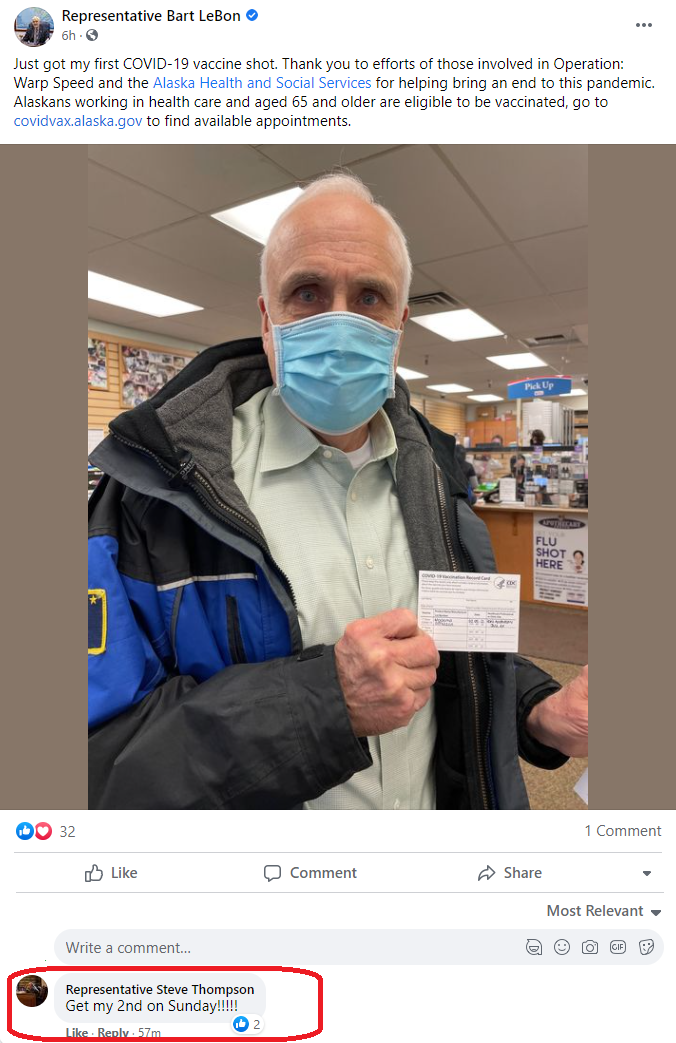
Task: Reply to Steve Thompson's comment
Action: coord(112,1032)
